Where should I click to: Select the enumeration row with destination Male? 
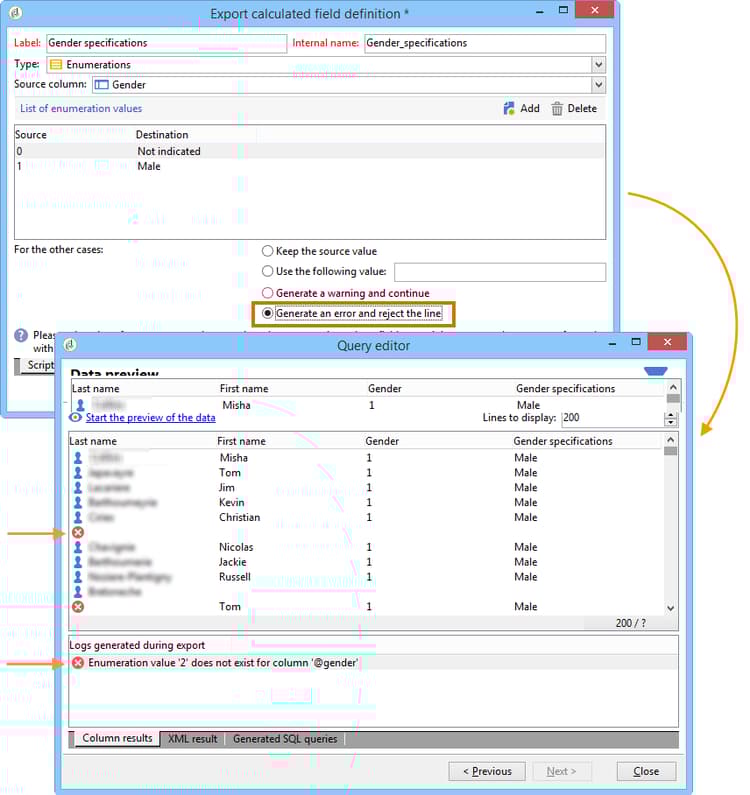(x=310, y=166)
